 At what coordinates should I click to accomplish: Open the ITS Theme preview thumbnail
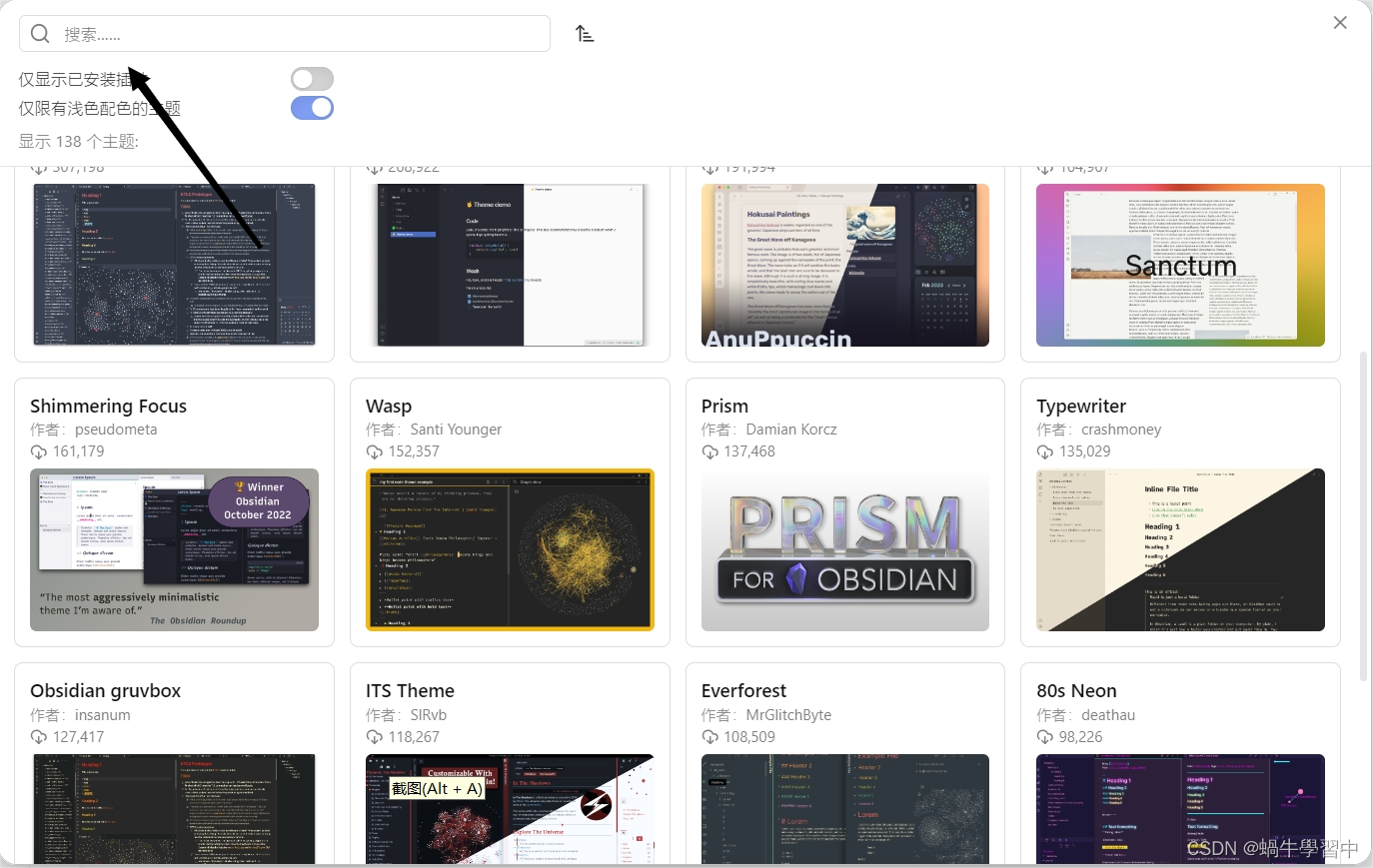point(510,809)
